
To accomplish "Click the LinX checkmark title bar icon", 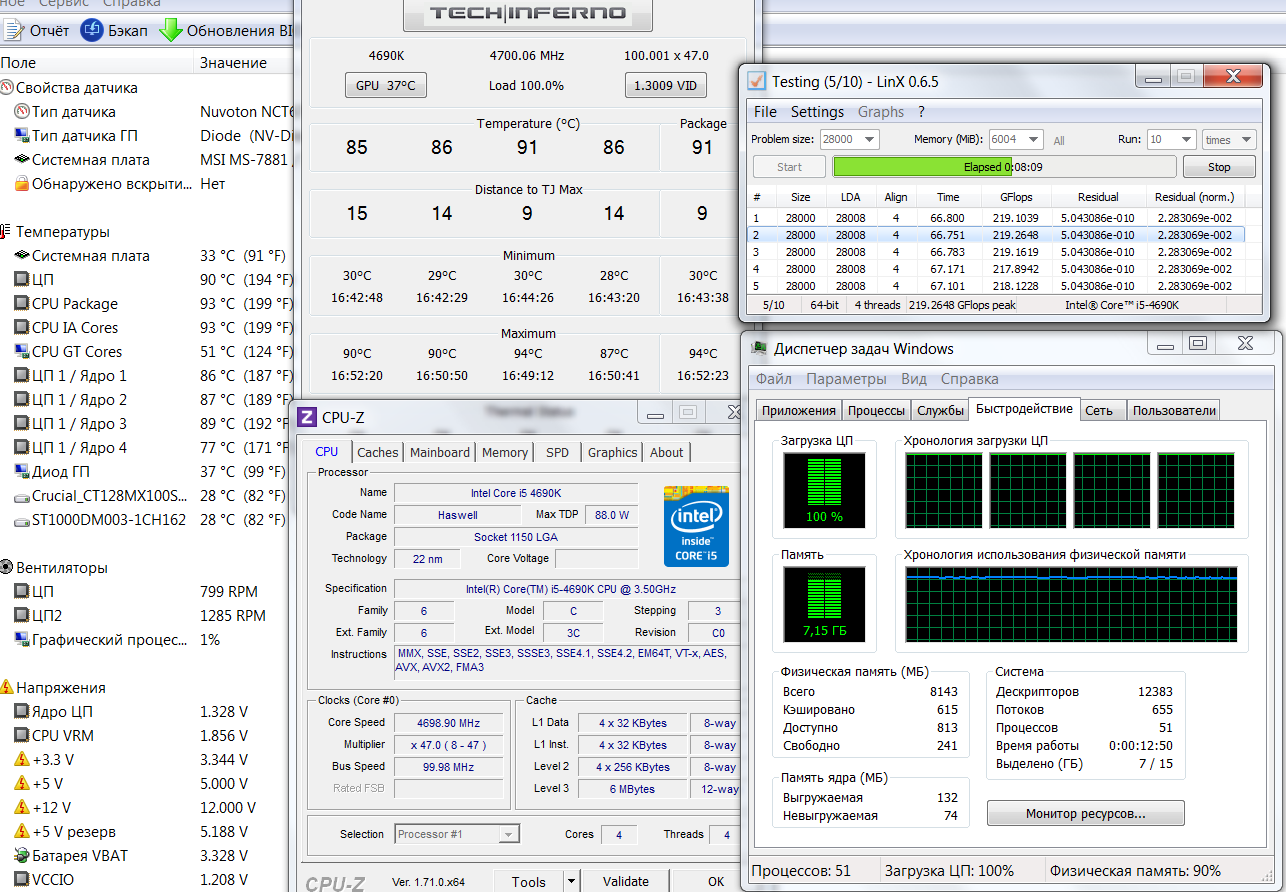I will (x=757, y=81).
